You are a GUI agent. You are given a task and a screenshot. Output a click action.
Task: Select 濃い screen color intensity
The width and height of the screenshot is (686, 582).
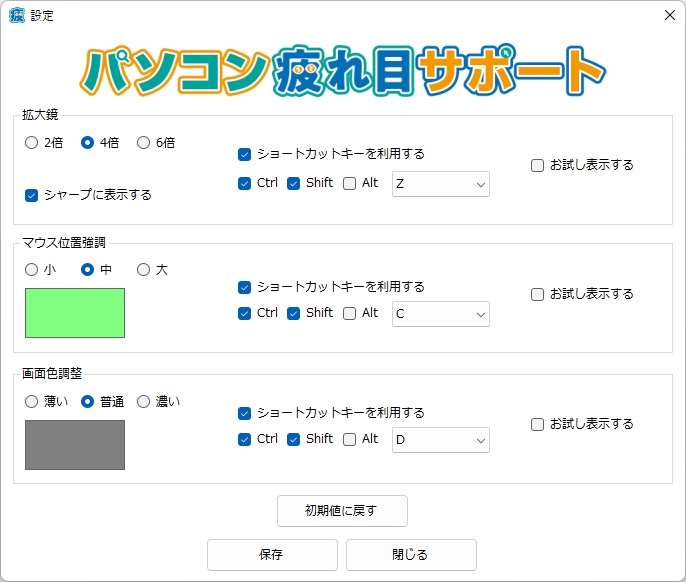144,401
